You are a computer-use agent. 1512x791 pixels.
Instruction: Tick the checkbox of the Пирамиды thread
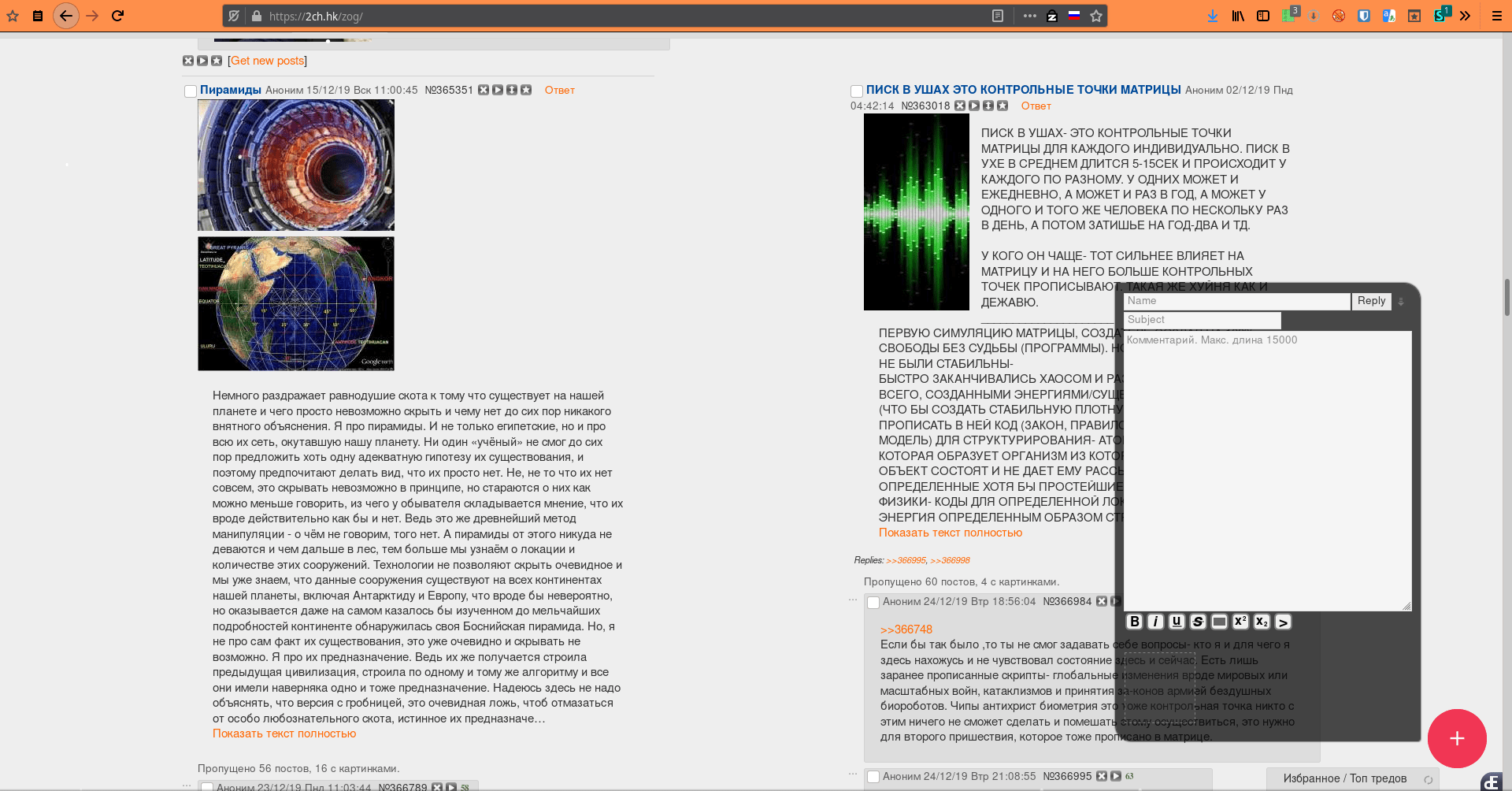(191, 91)
